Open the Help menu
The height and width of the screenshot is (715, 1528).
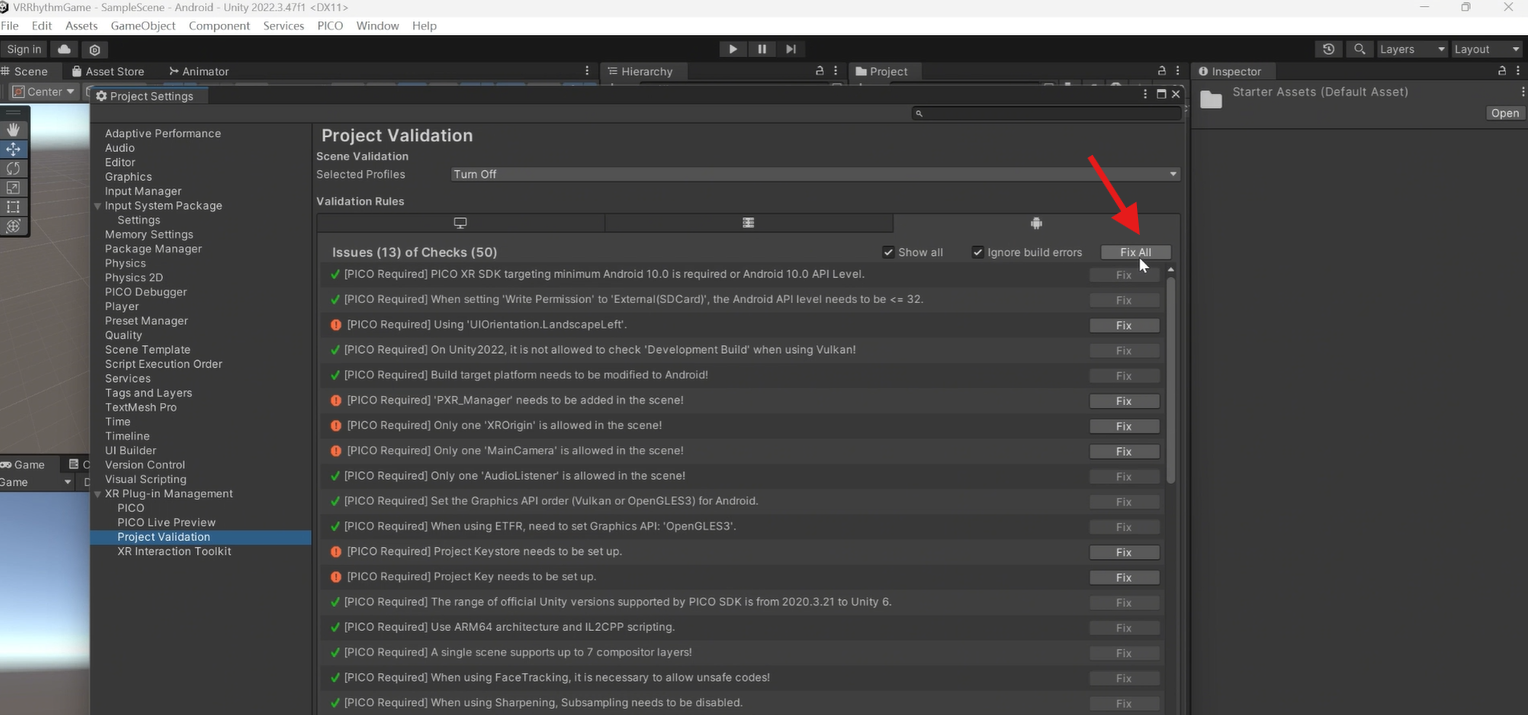pyautogui.click(x=424, y=25)
